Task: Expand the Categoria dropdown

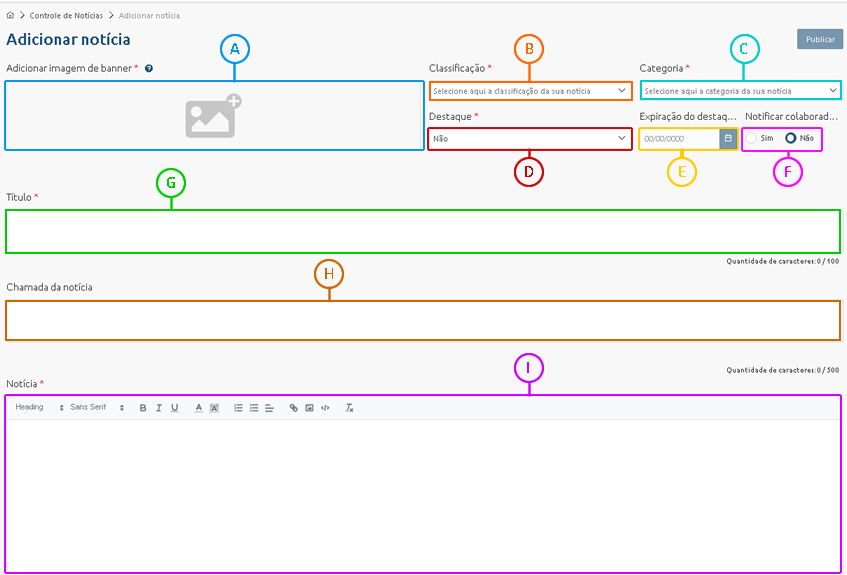Action: [740, 91]
